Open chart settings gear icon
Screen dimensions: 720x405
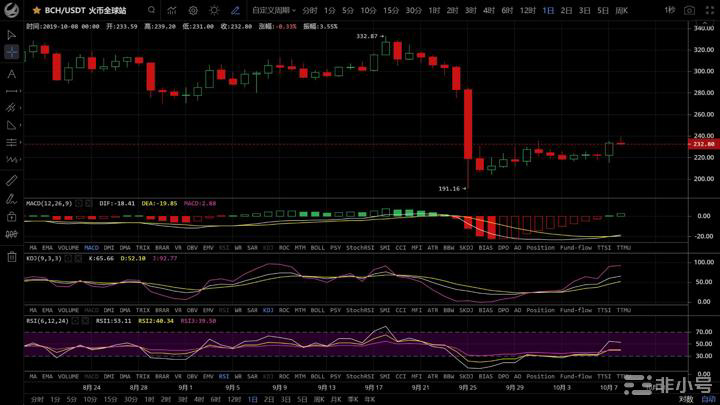tap(193, 10)
